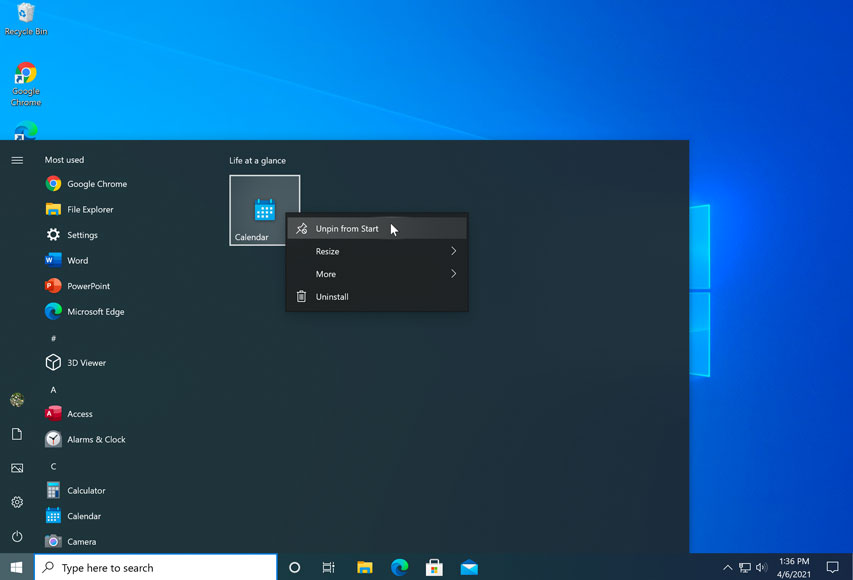Click the Power button in Start
Screen dimensions: 853x580
(16, 536)
